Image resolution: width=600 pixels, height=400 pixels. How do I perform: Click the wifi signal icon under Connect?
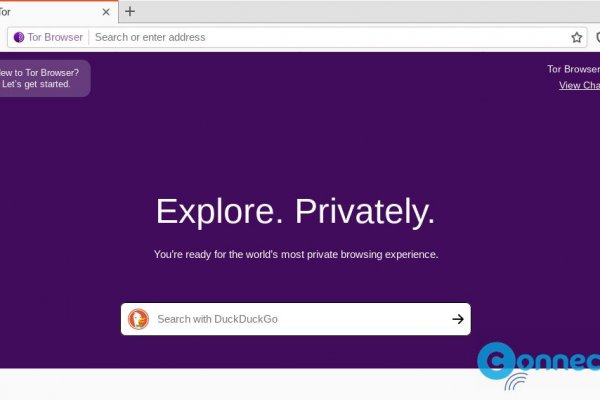click(x=515, y=384)
